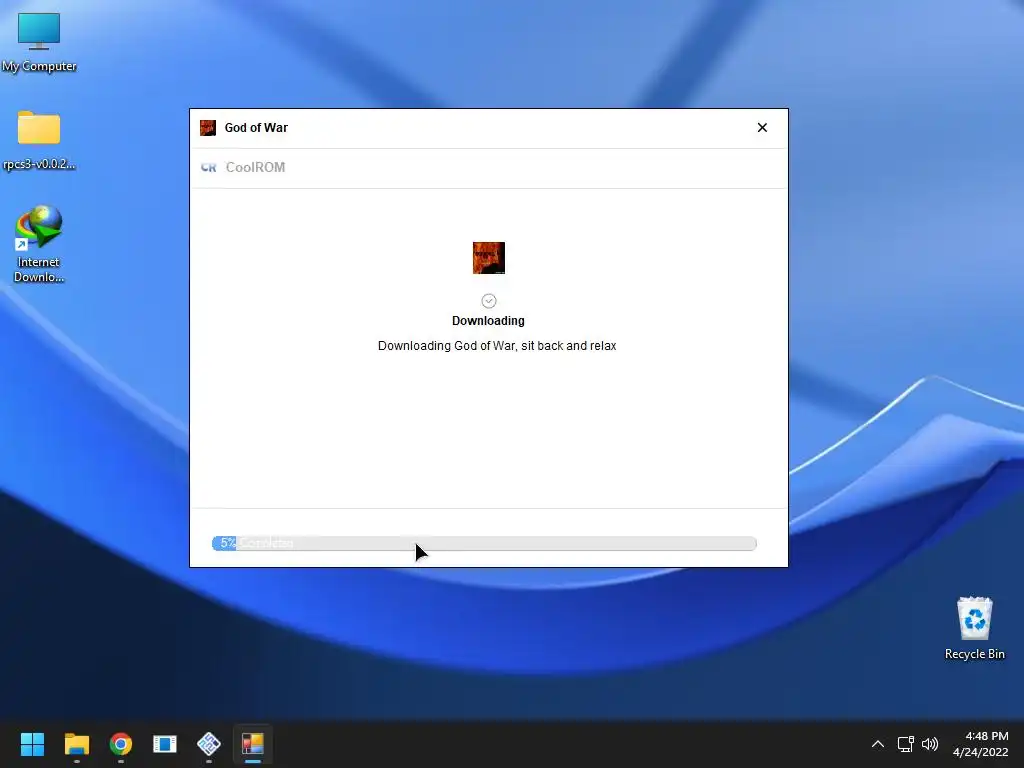
Task: Click the God of War title bar icon
Action: click(x=208, y=127)
